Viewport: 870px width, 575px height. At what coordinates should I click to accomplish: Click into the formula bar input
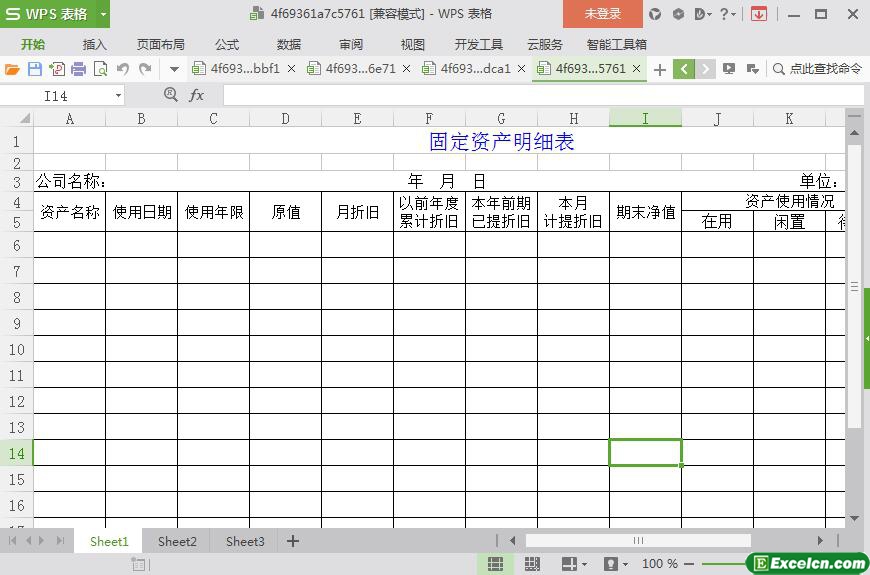pos(544,95)
